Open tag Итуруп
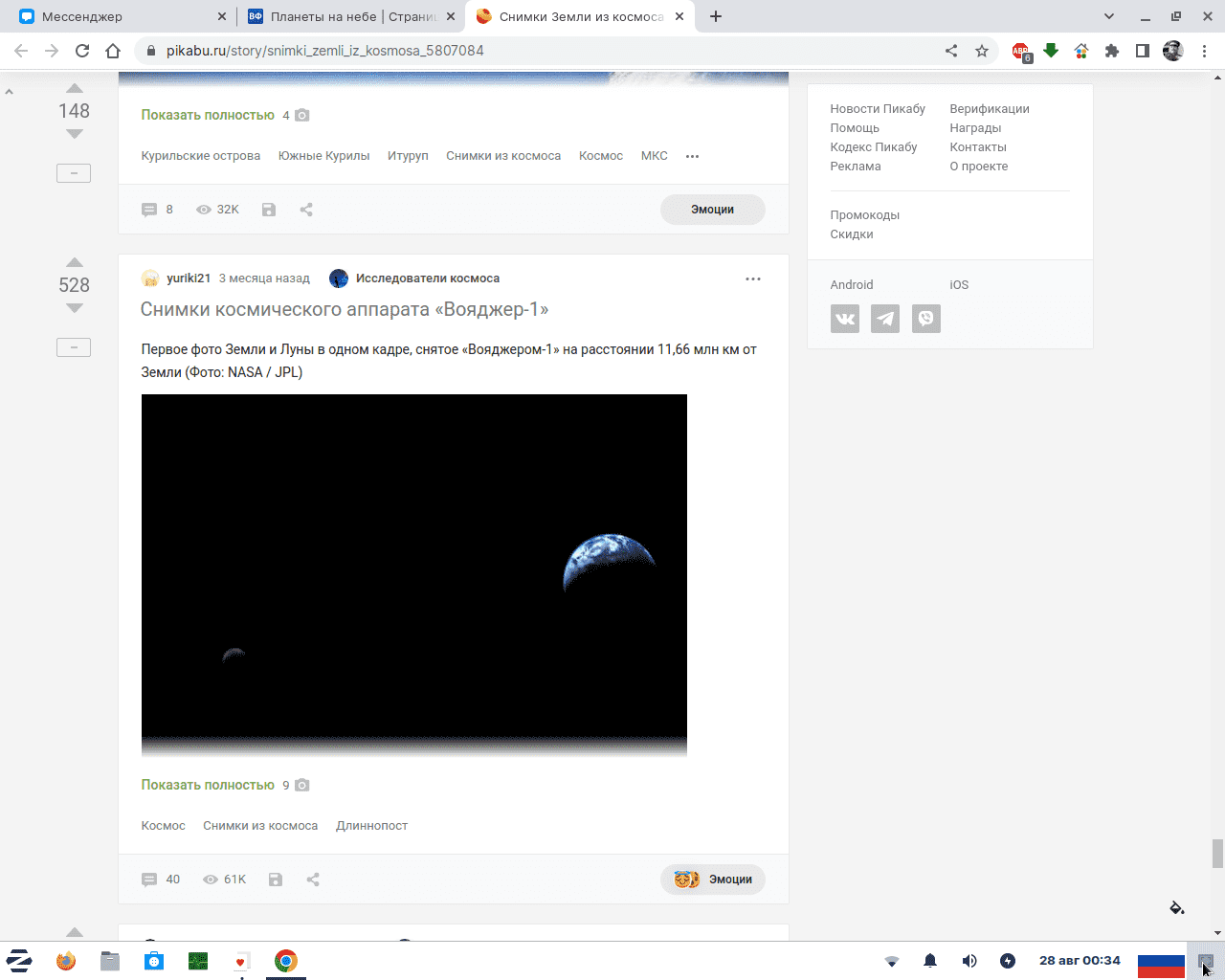This screenshot has width=1225, height=980. pyautogui.click(x=408, y=156)
